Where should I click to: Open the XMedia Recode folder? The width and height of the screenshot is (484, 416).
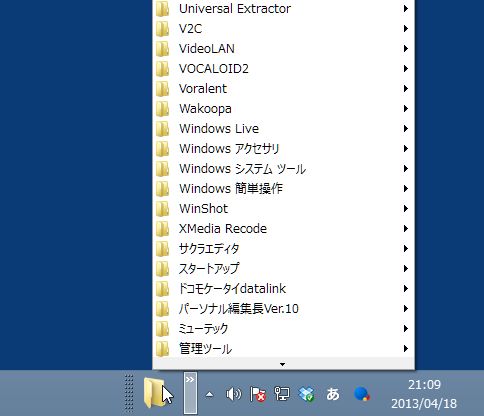(283, 229)
